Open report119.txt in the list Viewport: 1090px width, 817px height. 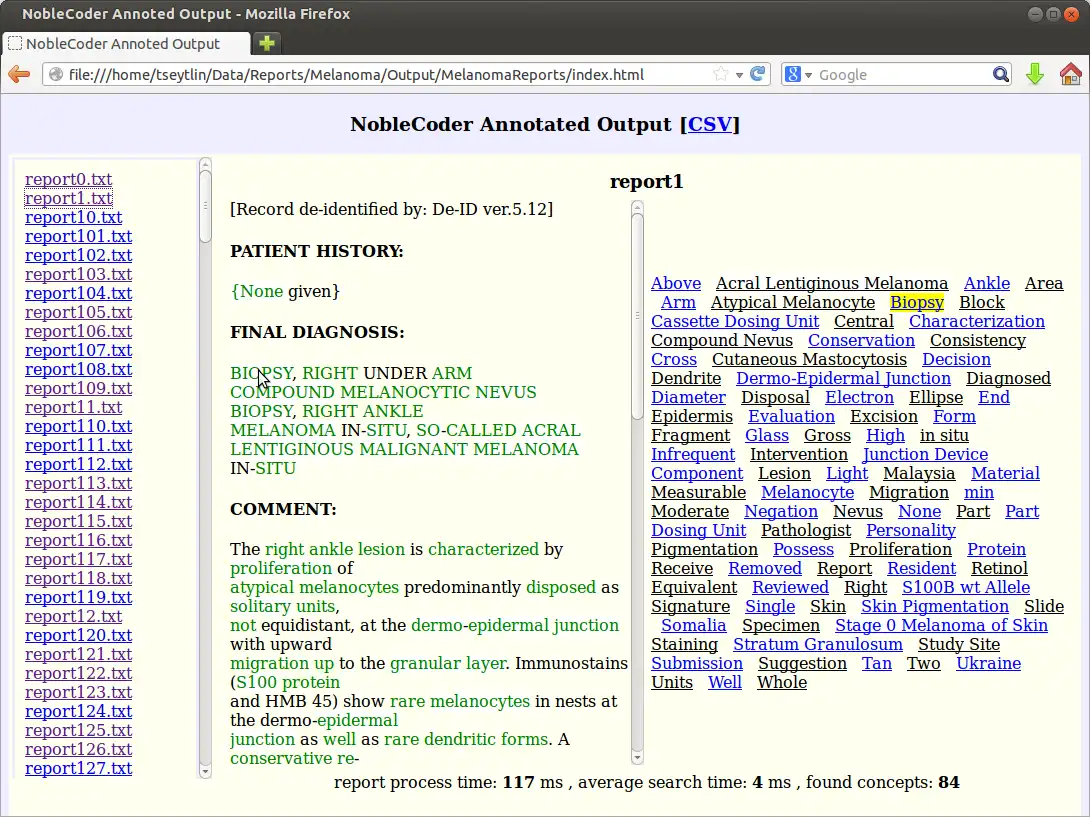point(79,597)
